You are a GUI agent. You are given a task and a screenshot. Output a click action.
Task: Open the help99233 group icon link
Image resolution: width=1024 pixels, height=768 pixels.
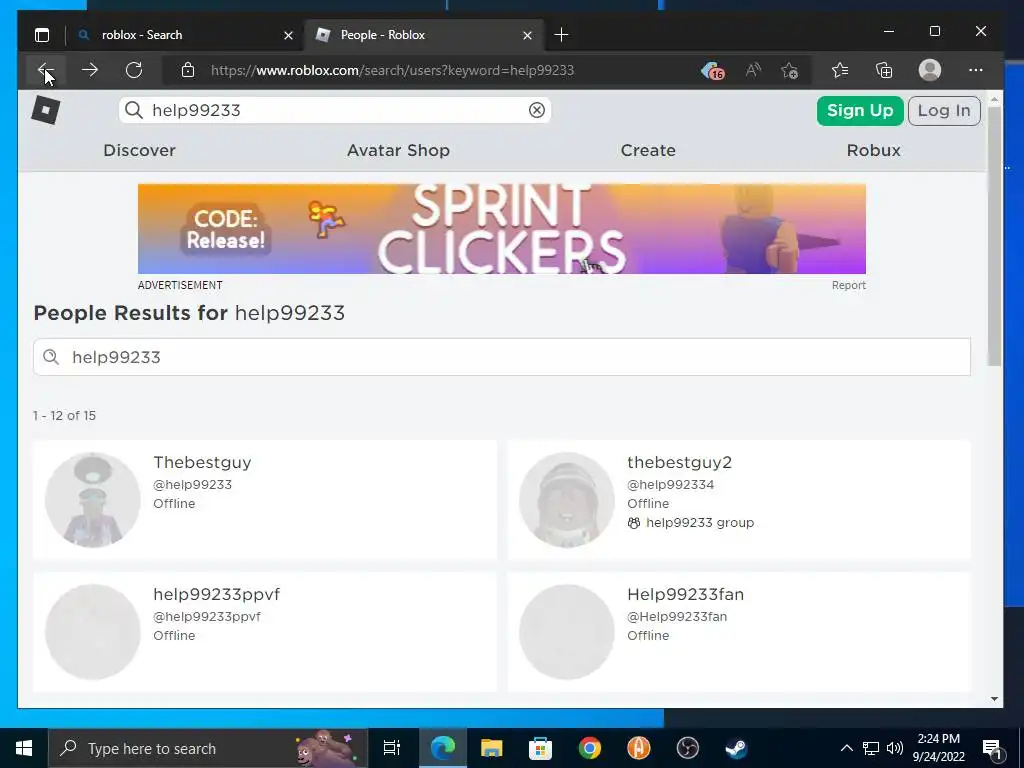[x=633, y=523]
